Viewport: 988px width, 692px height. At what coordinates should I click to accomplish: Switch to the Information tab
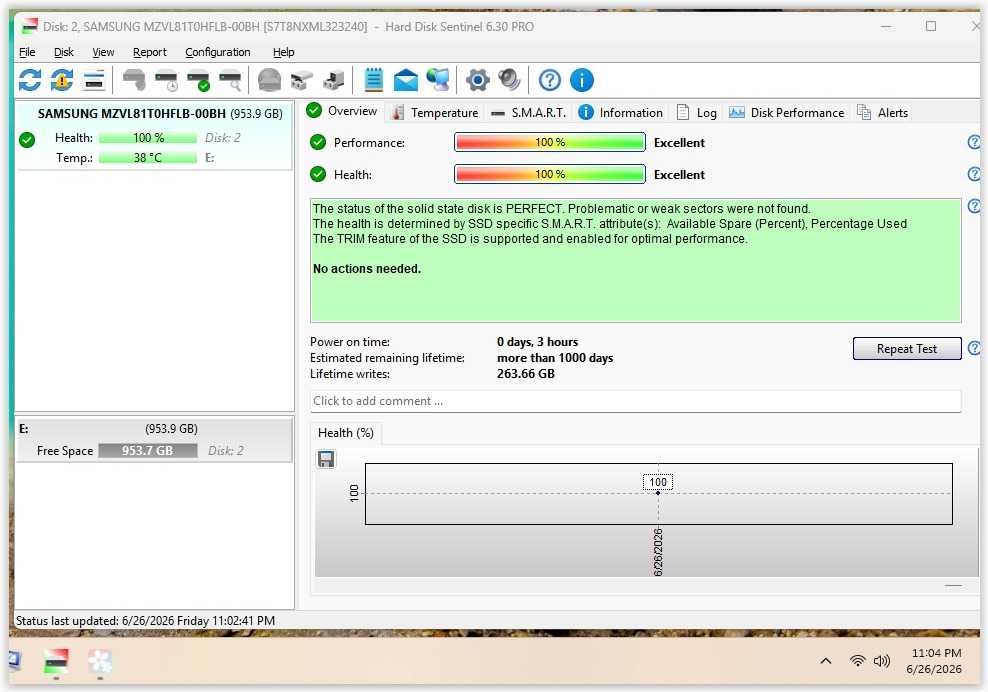(621, 113)
